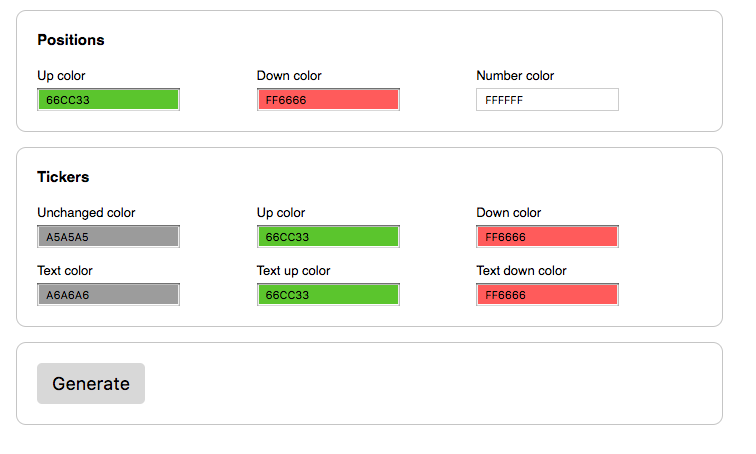This screenshot has height=454, width=756.
Task: Click the Down color label under Tickers
Action: coord(509,213)
